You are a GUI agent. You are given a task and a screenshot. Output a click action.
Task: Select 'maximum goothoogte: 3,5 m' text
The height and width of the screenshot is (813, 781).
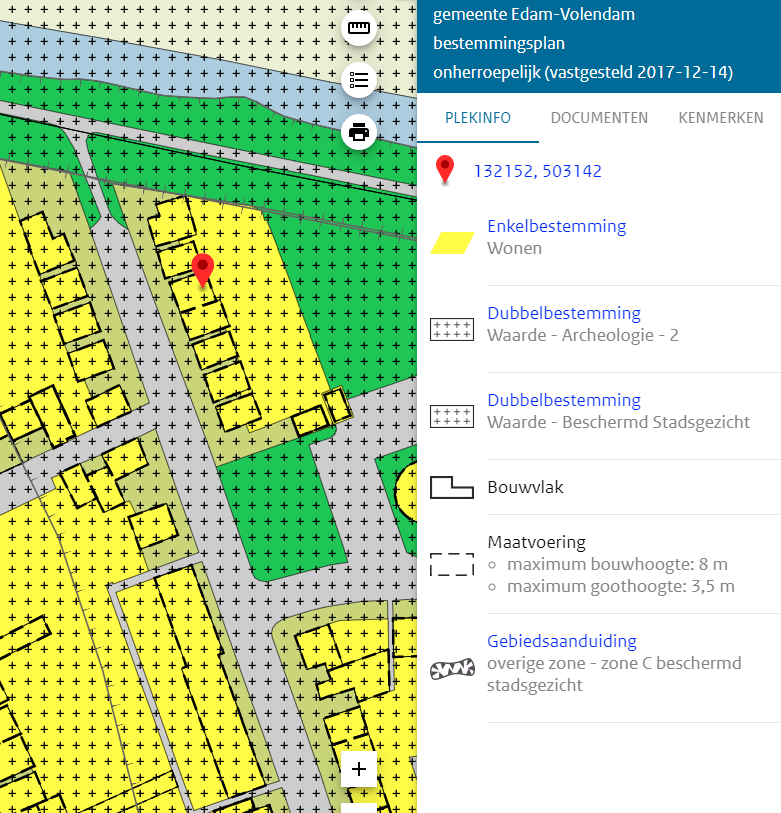[x=621, y=586]
